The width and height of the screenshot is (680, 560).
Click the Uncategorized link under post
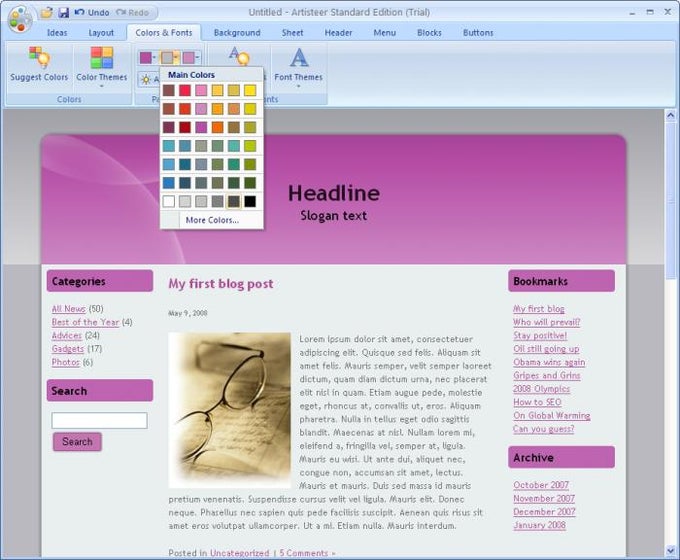click(239, 553)
